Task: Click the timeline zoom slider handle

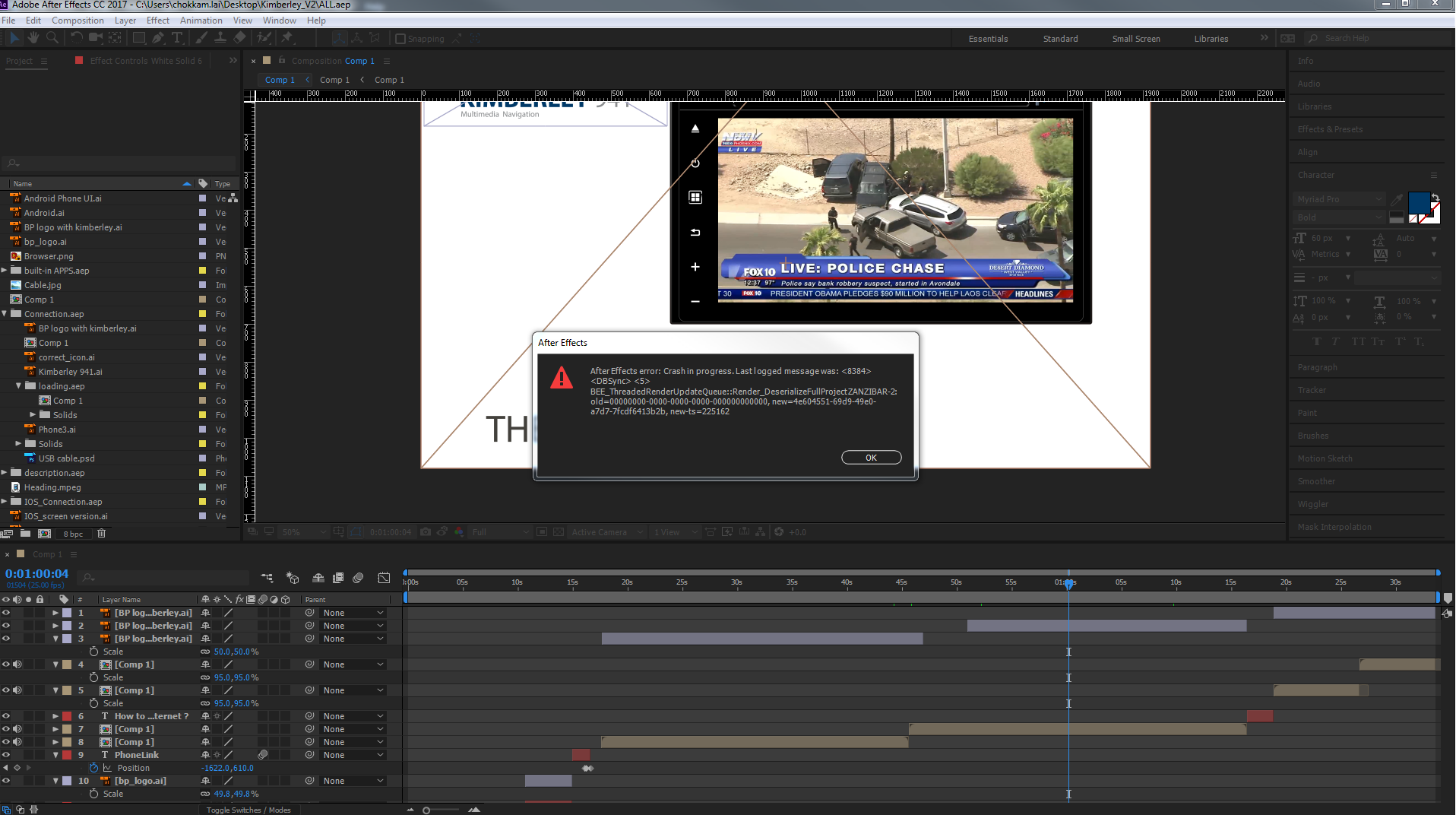Action: pyautogui.click(x=426, y=810)
